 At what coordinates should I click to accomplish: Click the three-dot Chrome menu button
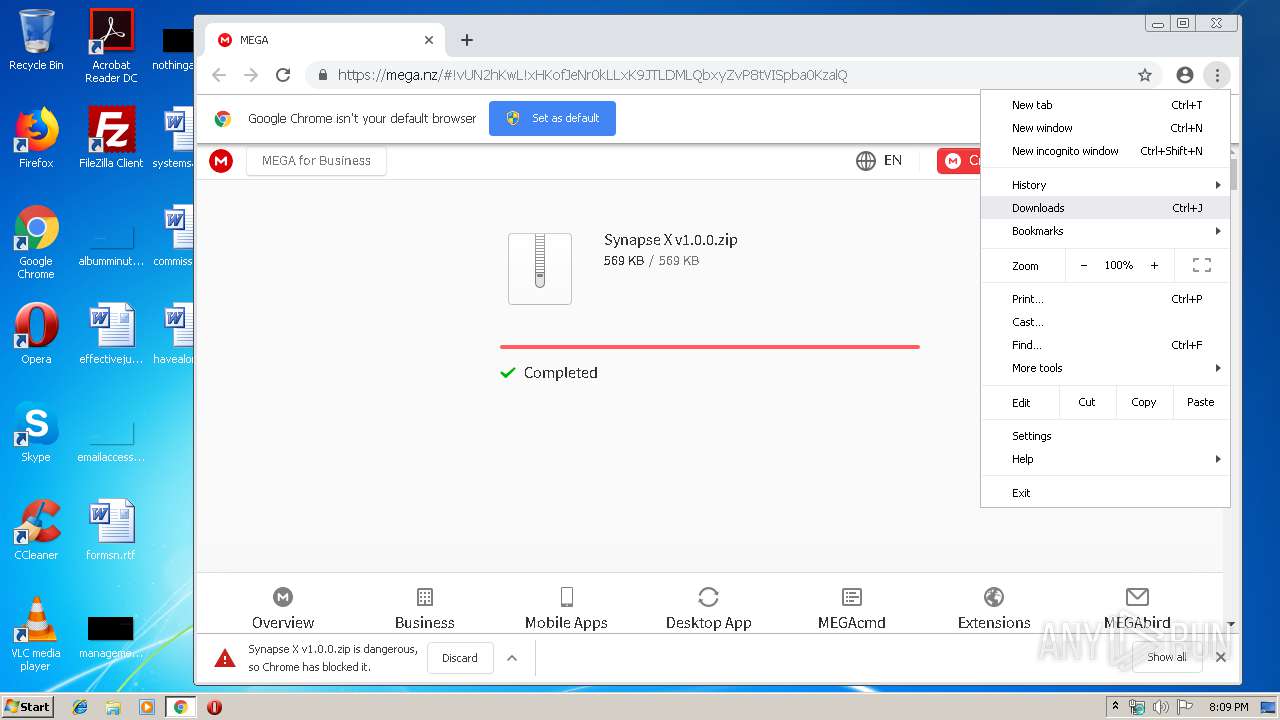(x=1216, y=75)
